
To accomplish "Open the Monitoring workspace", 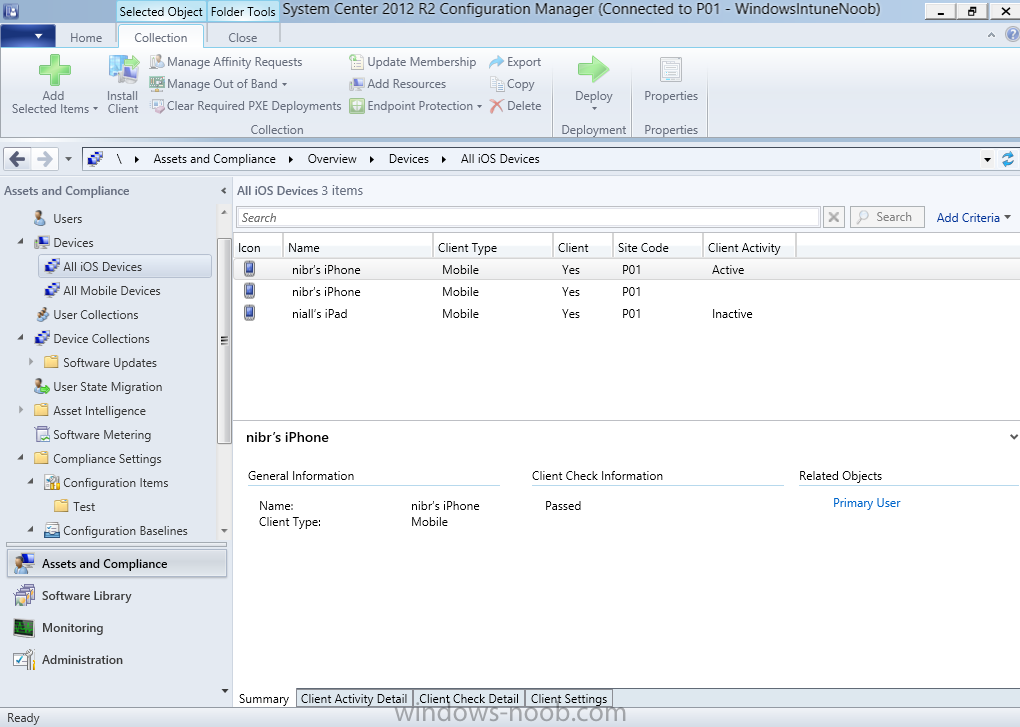I will [59, 628].
